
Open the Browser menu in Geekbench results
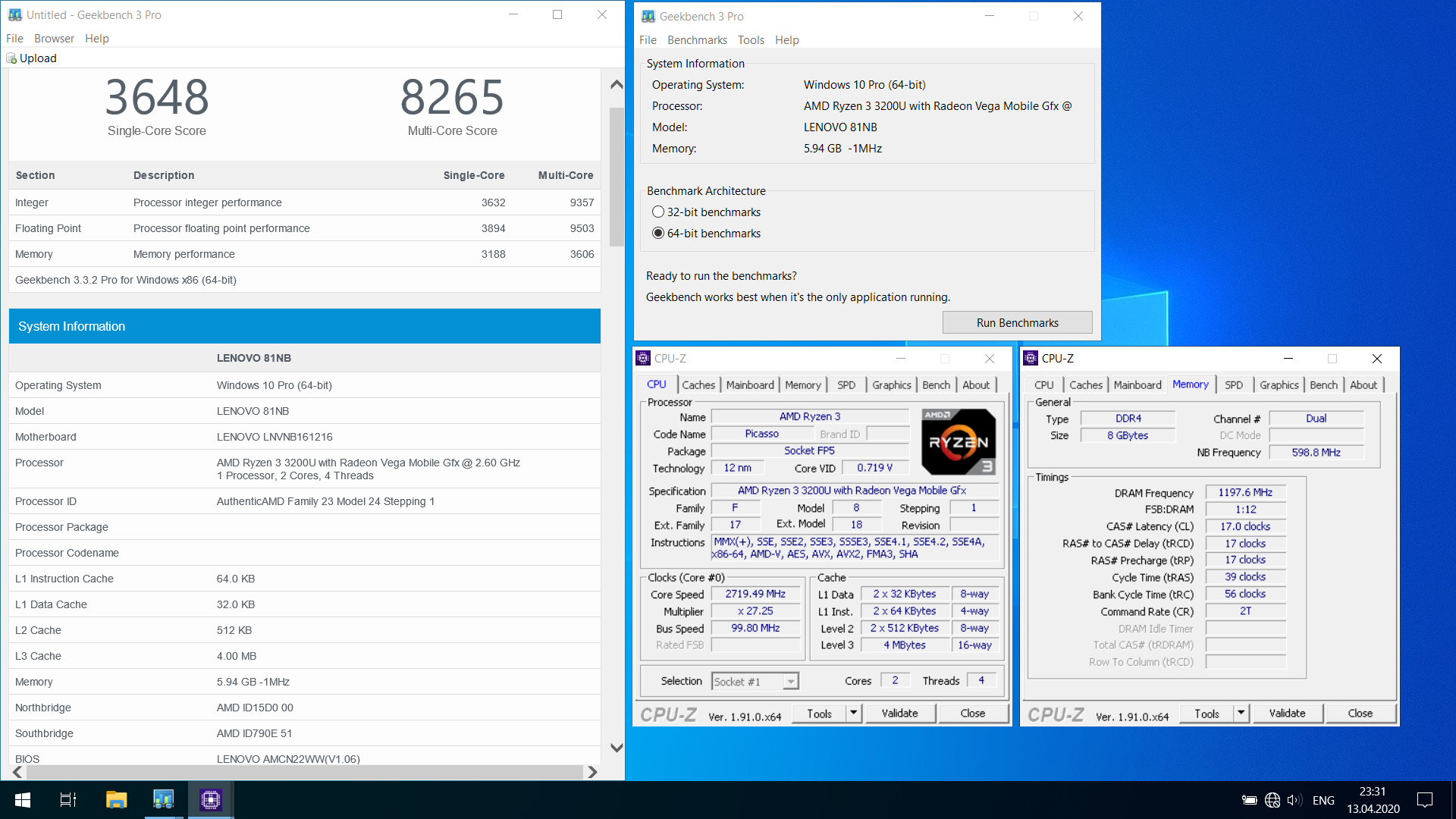tap(54, 39)
